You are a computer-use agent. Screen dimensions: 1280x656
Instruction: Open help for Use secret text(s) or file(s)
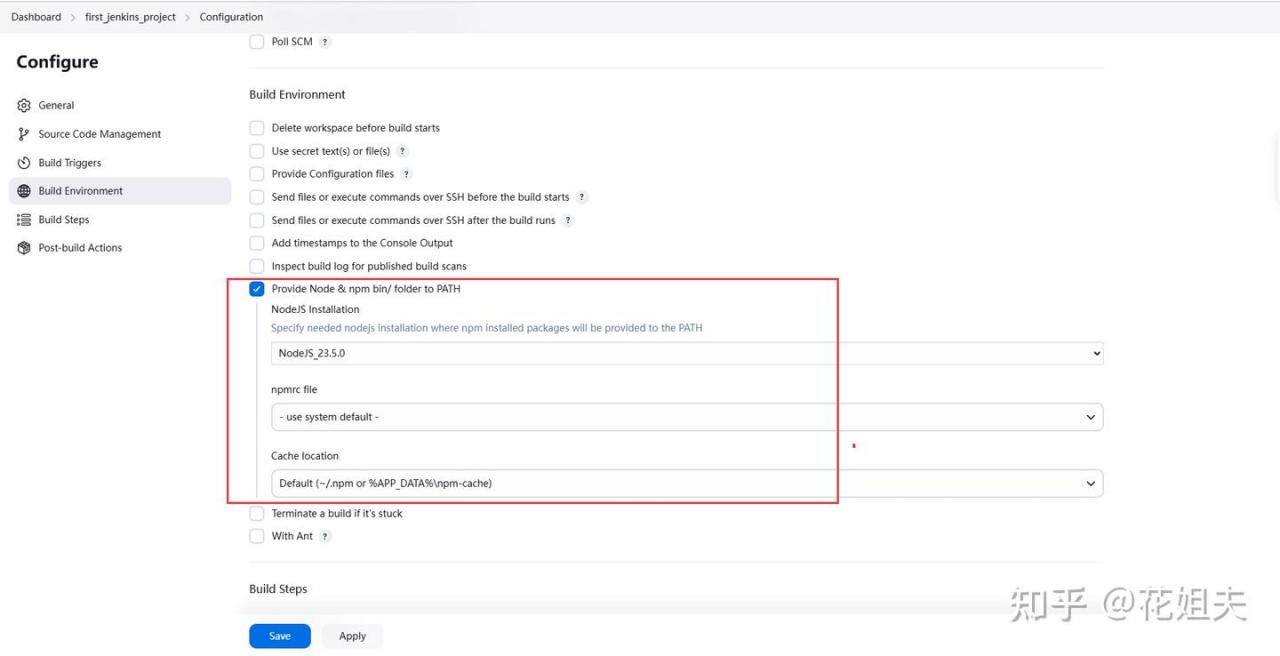[402, 151]
